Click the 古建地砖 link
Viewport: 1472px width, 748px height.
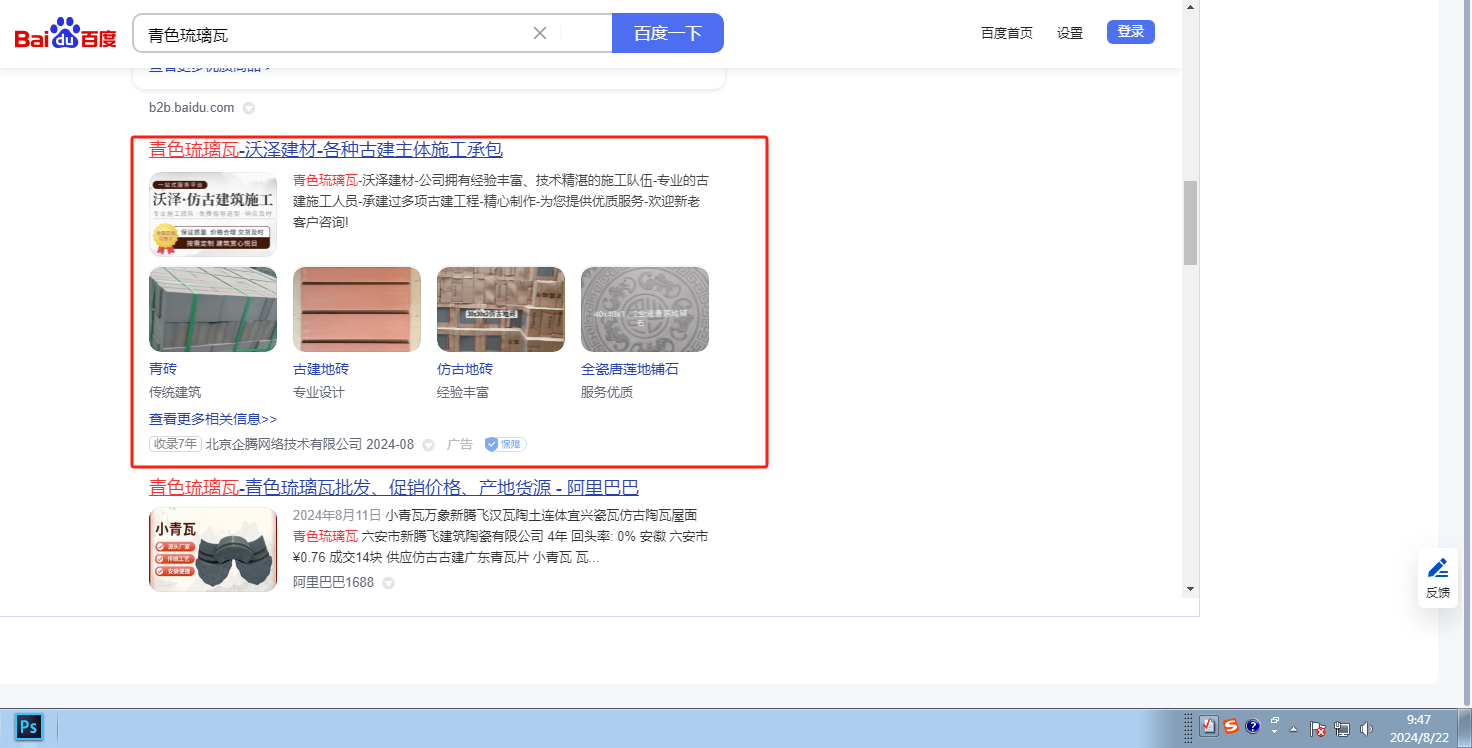point(321,369)
